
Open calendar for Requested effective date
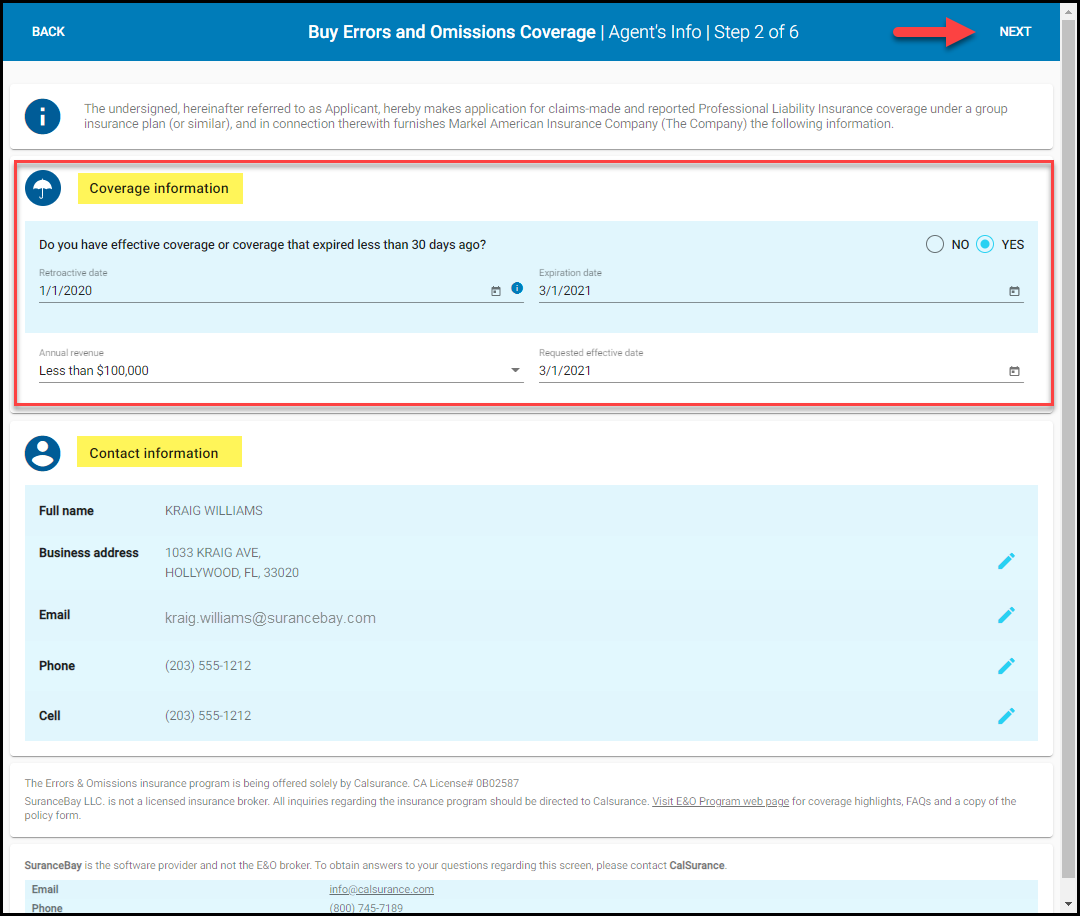coord(1014,371)
